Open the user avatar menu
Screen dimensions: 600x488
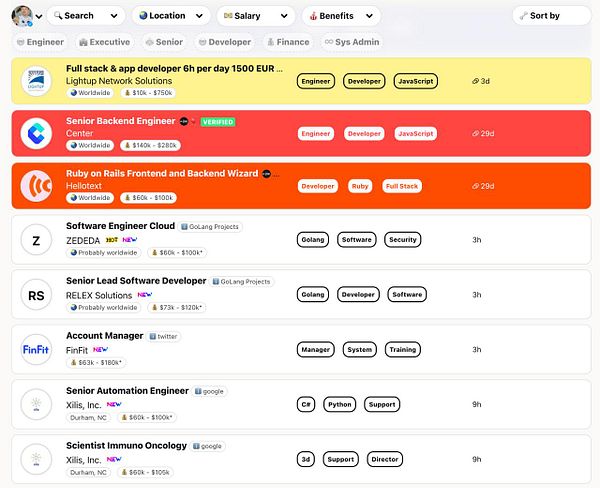coord(22,16)
